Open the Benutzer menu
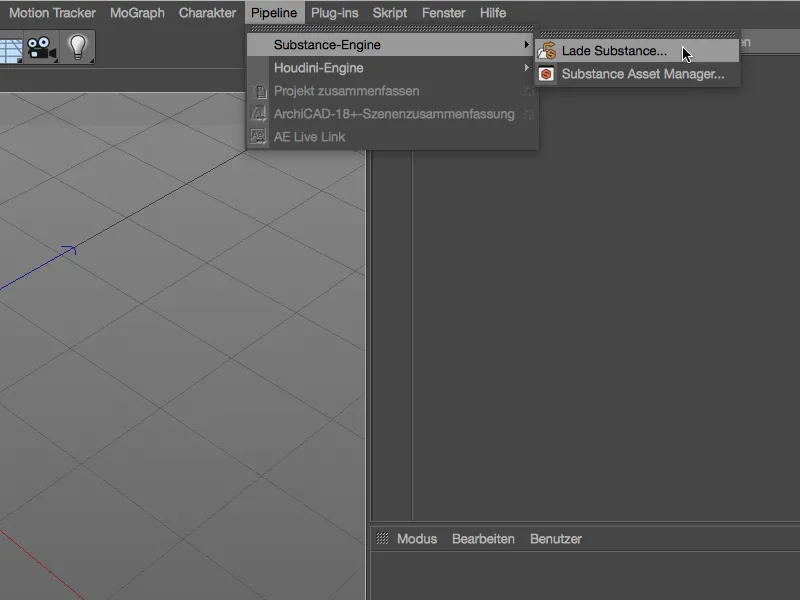Viewport: 800px width, 600px height. click(x=556, y=539)
